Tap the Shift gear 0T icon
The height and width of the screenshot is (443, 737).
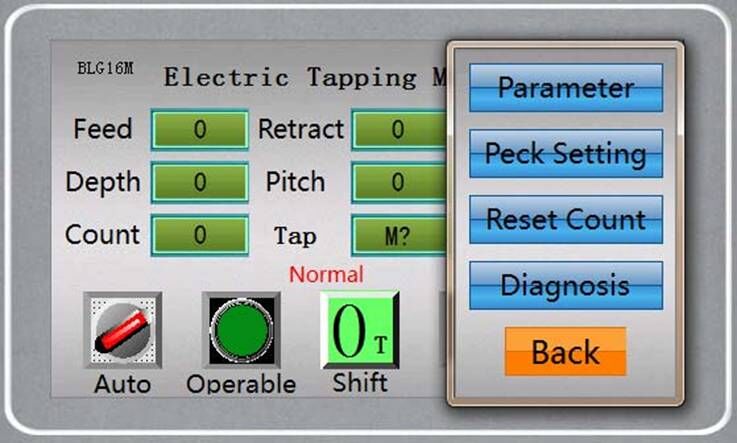[360, 330]
